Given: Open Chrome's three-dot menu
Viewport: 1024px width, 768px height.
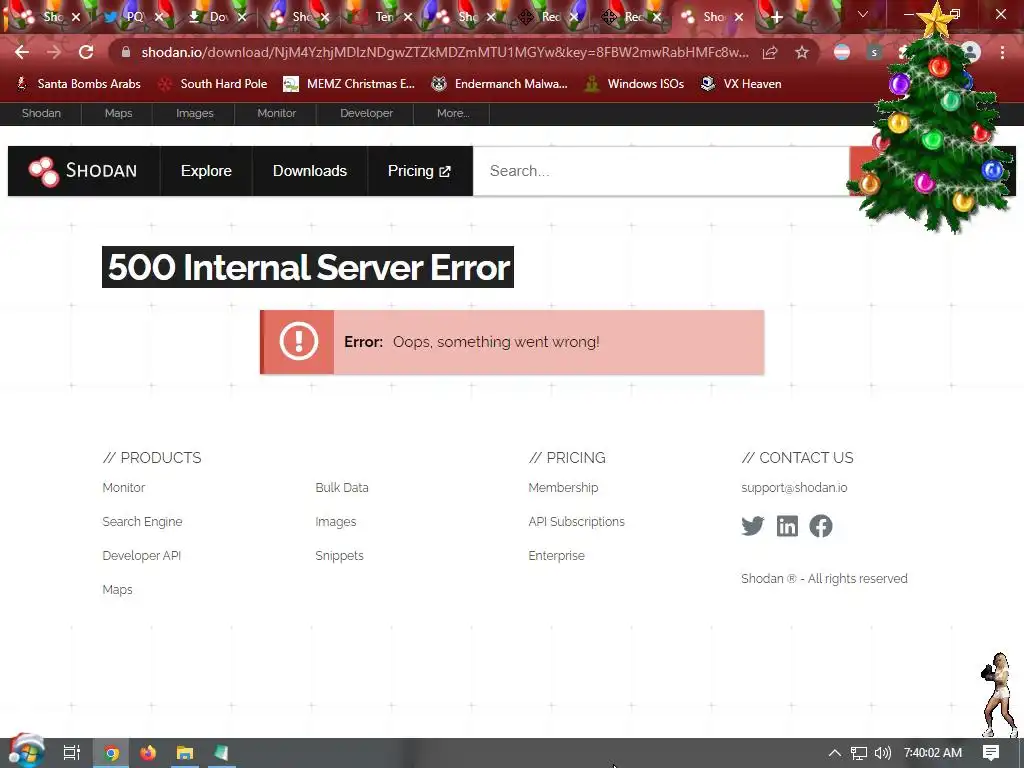Looking at the screenshot, I should pos(1002,52).
